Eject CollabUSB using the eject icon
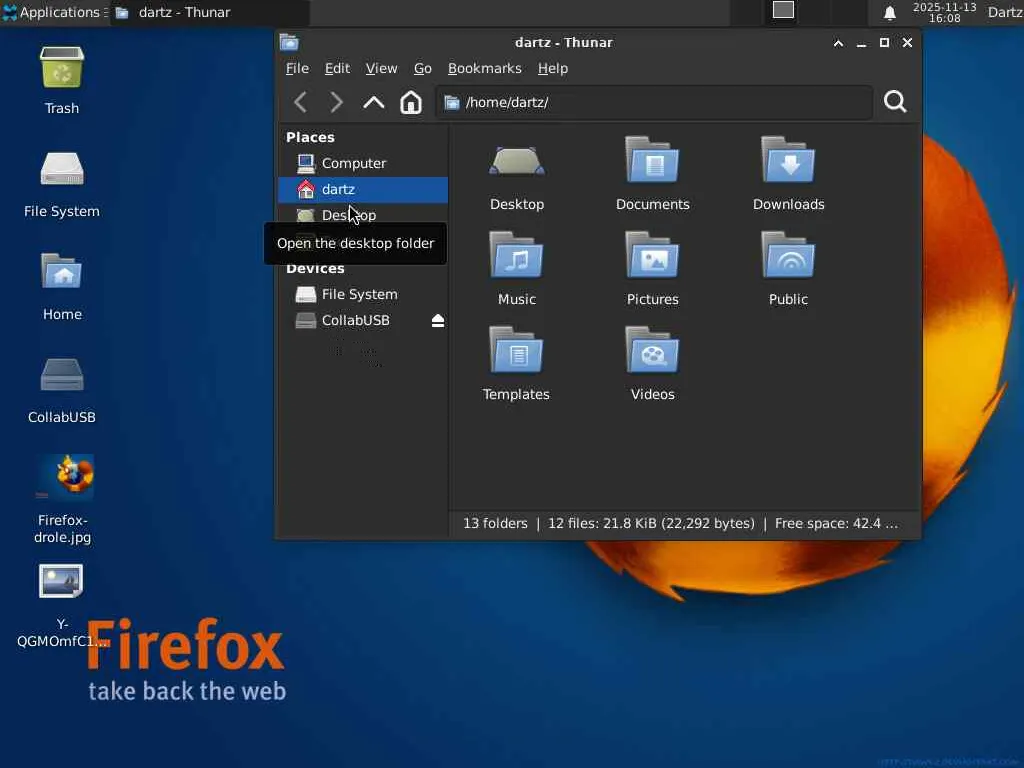1024x768 pixels. tap(438, 321)
